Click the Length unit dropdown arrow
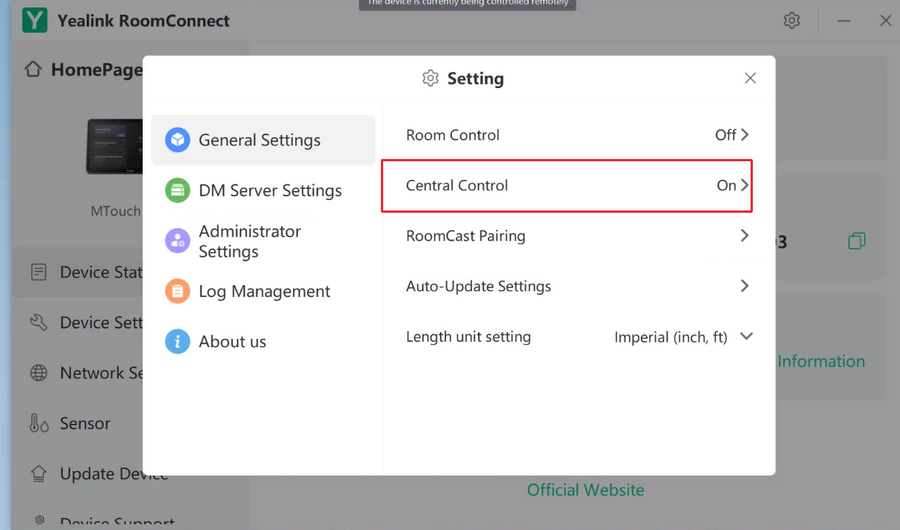Image resolution: width=900 pixels, height=530 pixels. tap(746, 336)
